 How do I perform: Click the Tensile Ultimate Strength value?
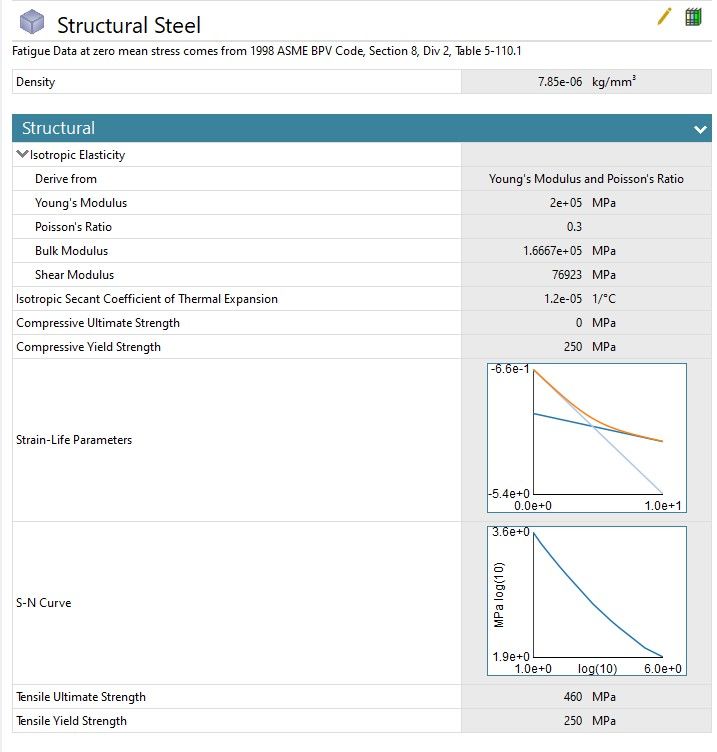[574, 697]
